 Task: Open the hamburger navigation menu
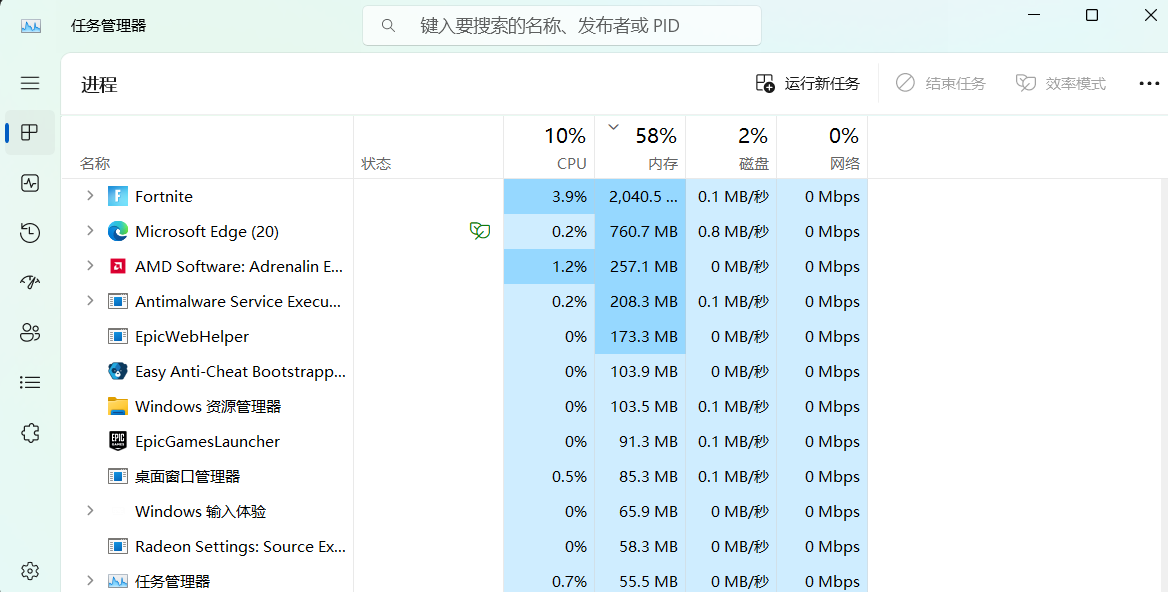[x=30, y=83]
